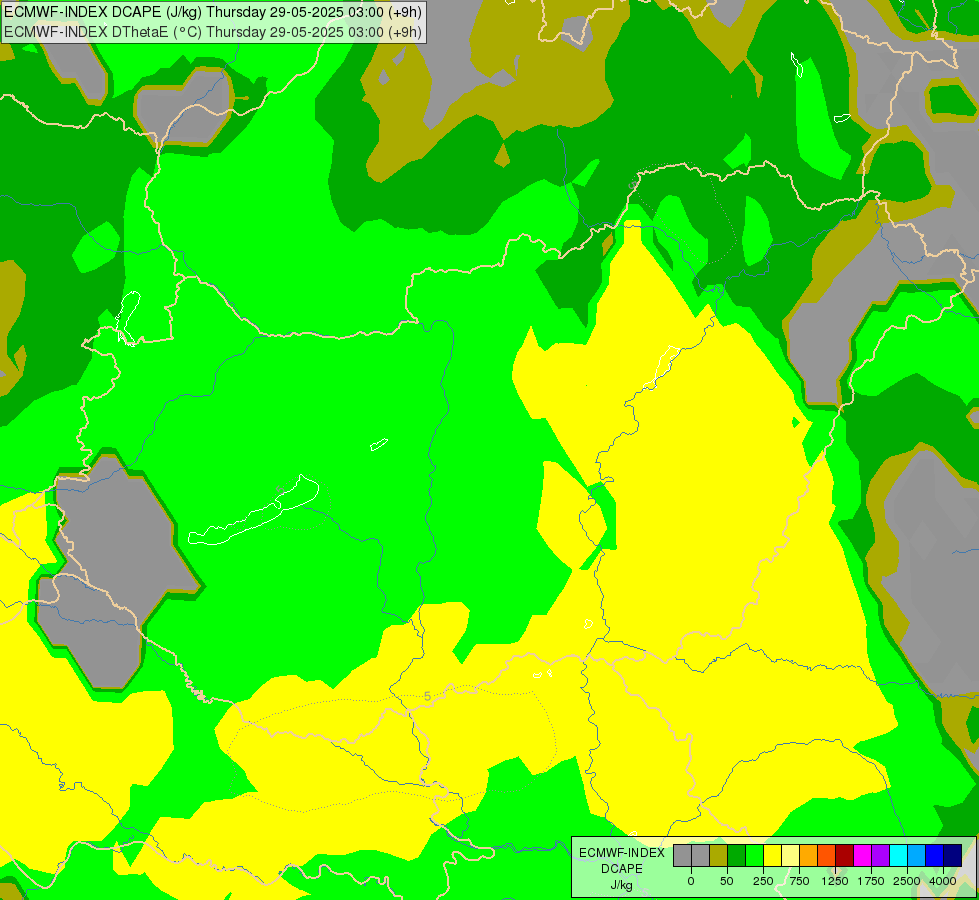
Task: Click the DCAPE legend label
Action: point(622,869)
